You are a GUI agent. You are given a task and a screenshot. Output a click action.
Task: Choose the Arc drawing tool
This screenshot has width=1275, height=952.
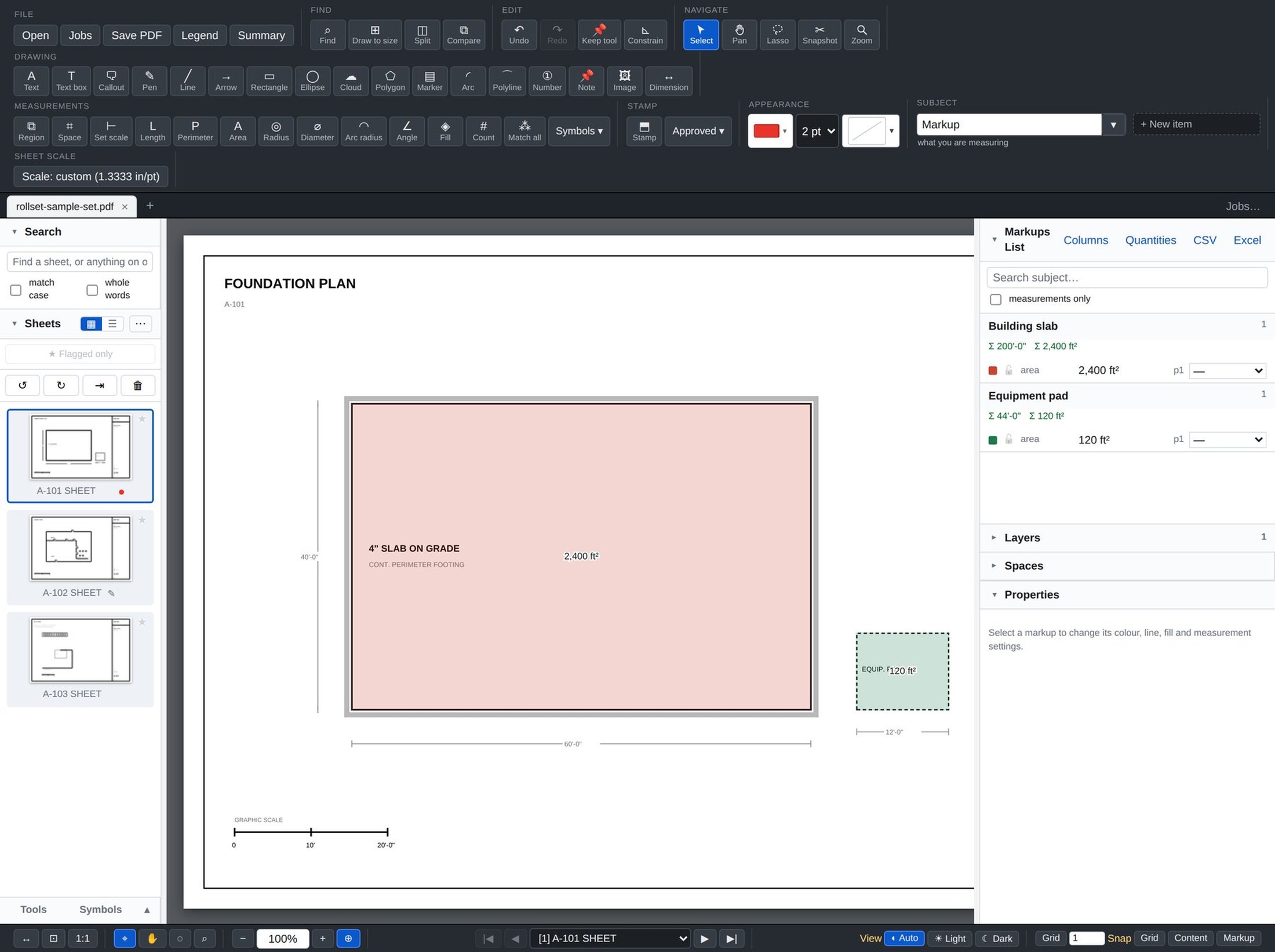[468, 81]
